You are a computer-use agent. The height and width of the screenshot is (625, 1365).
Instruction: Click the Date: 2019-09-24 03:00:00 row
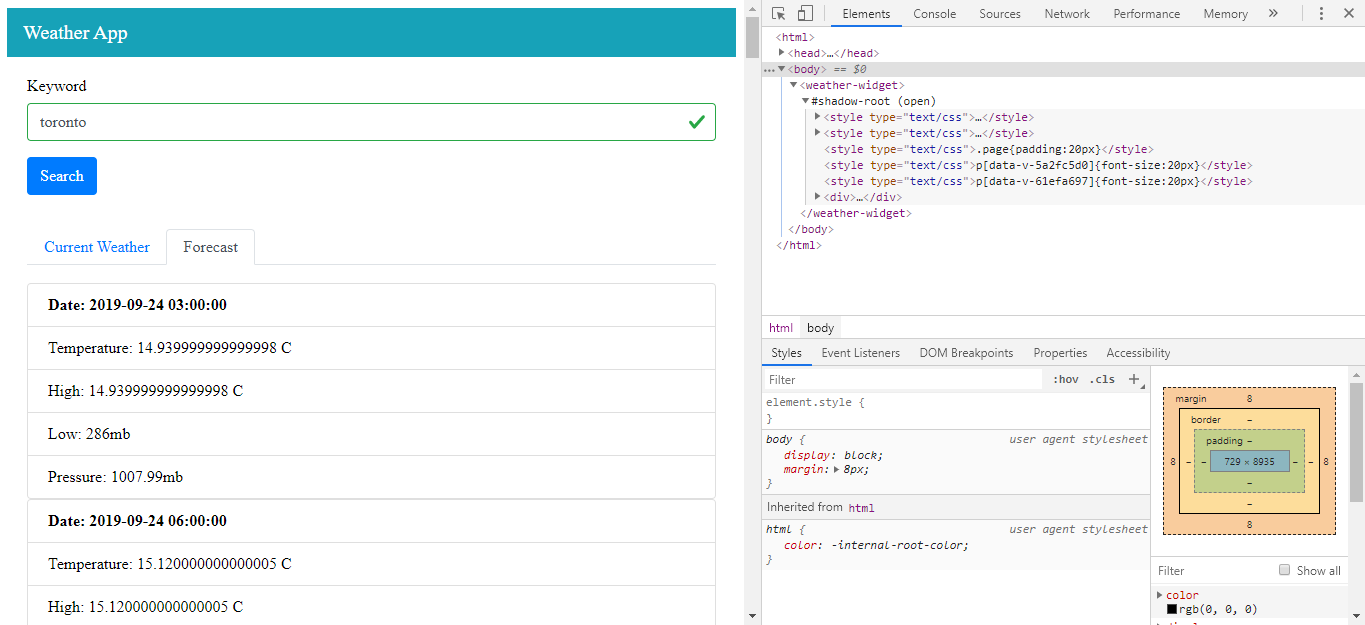tap(371, 305)
